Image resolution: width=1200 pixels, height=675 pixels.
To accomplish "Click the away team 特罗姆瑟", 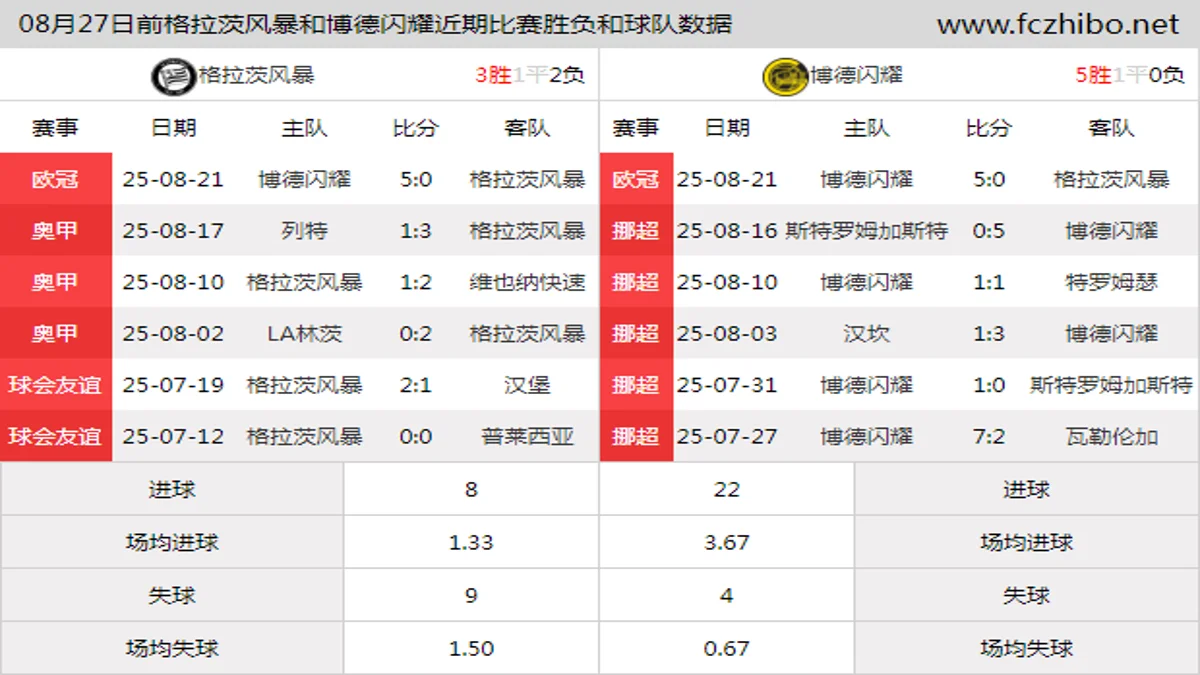I will point(1111,282).
